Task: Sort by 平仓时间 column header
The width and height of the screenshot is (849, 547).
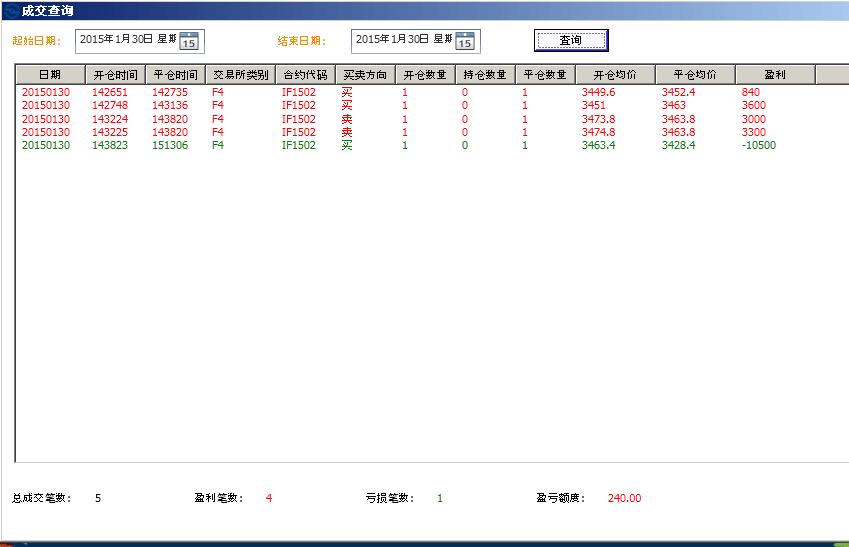Action: pos(175,75)
